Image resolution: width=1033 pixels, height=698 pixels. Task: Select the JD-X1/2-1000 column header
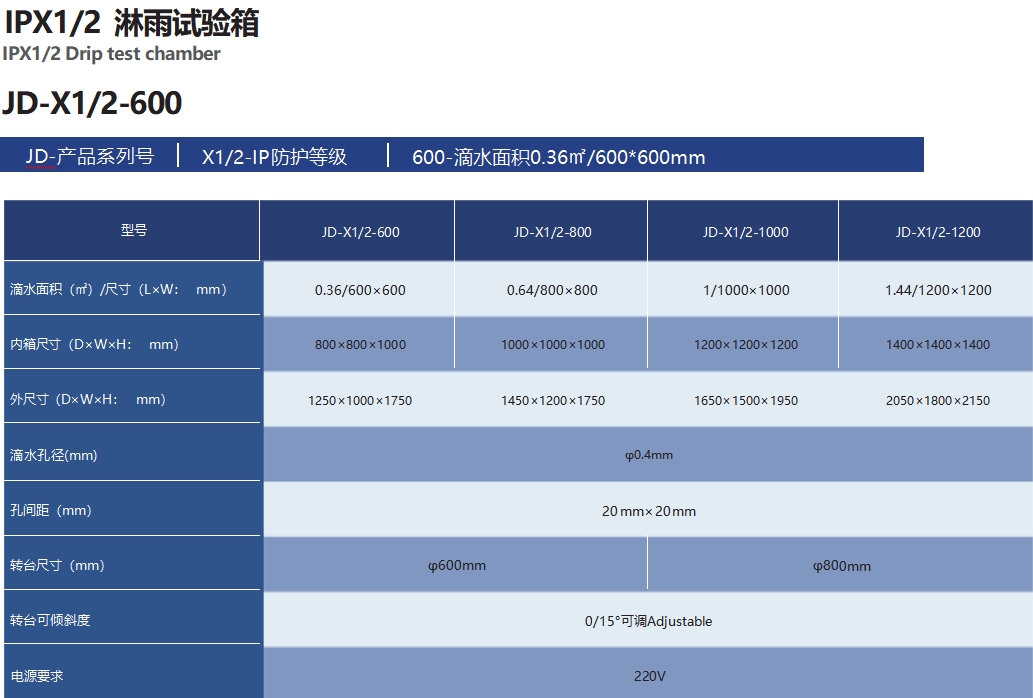point(745,232)
